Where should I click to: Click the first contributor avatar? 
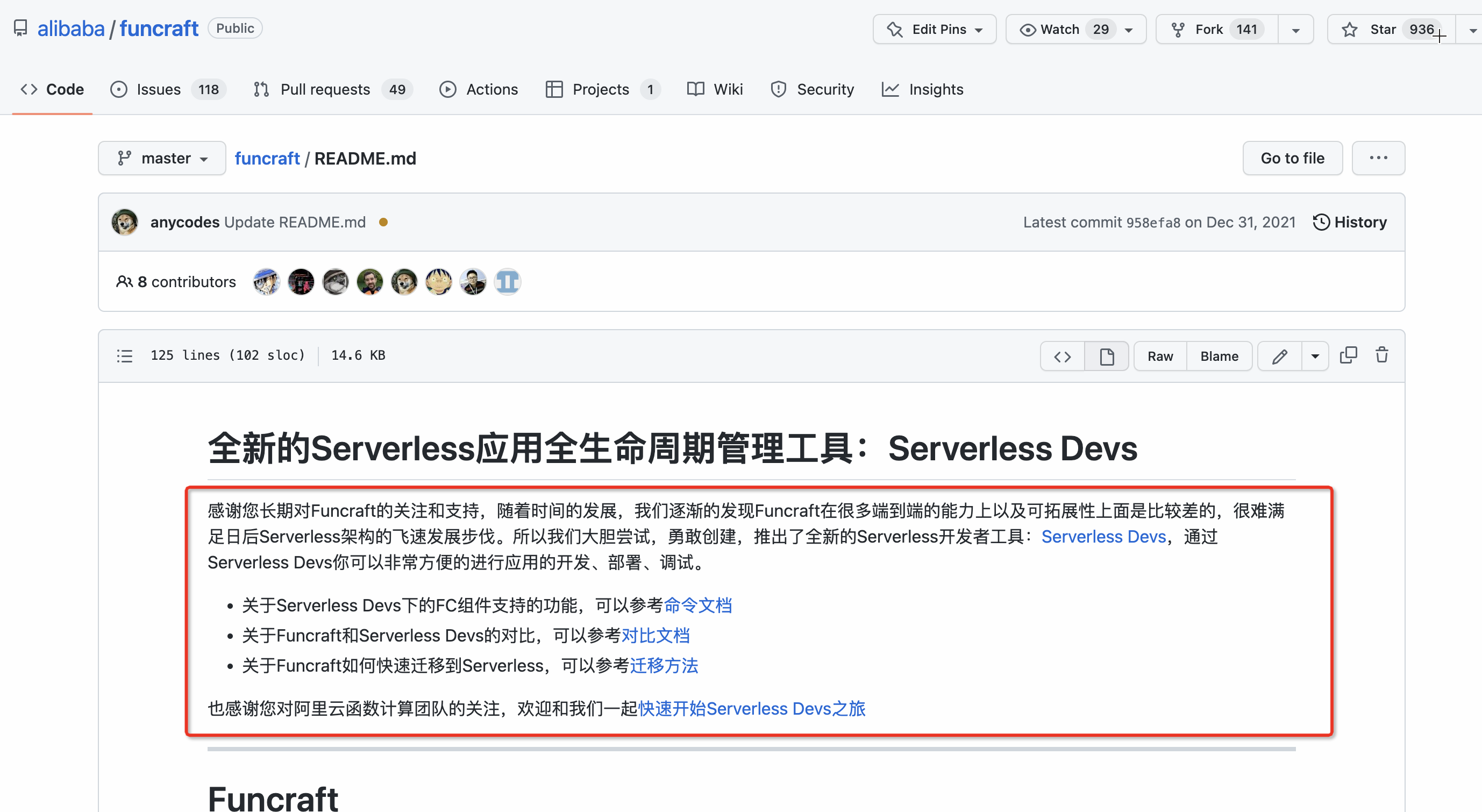click(266, 282)
